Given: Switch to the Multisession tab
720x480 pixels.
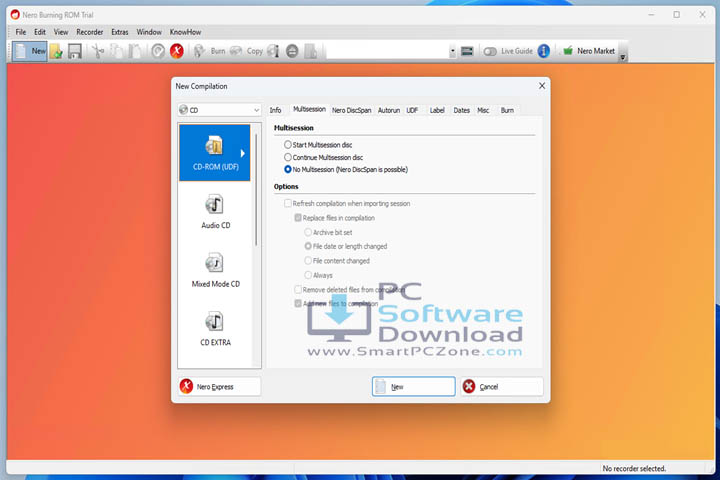Looking at the screenshot, I should (309, 109).
